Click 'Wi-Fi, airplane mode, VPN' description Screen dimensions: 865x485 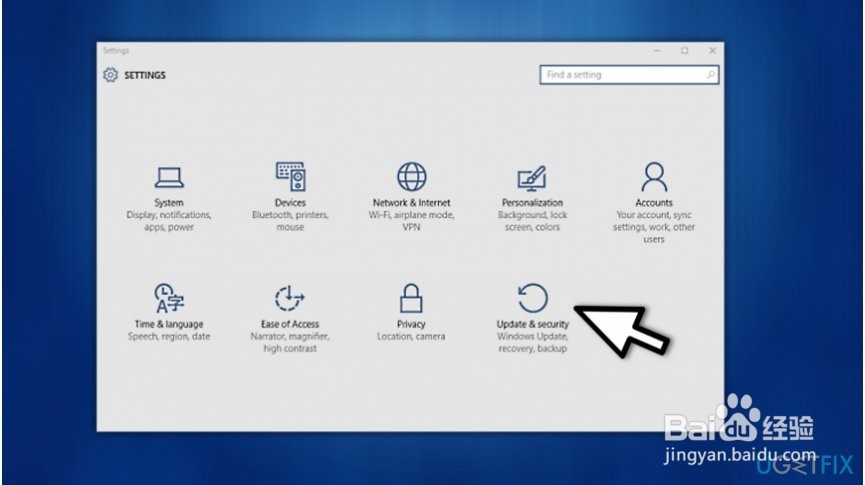point(412,221)
